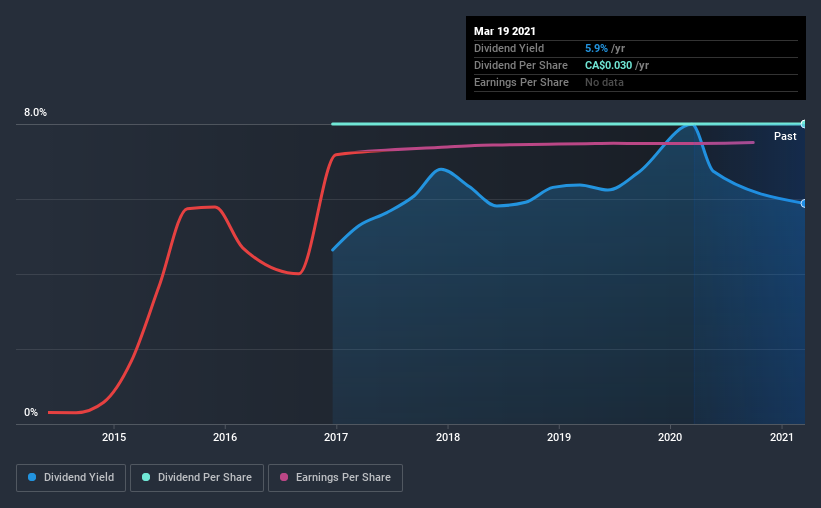Image resolution: width=821 pixels, height=508 pixels.
Task: Click the 2017 x-axis label
Action: (x=336, y=437)
